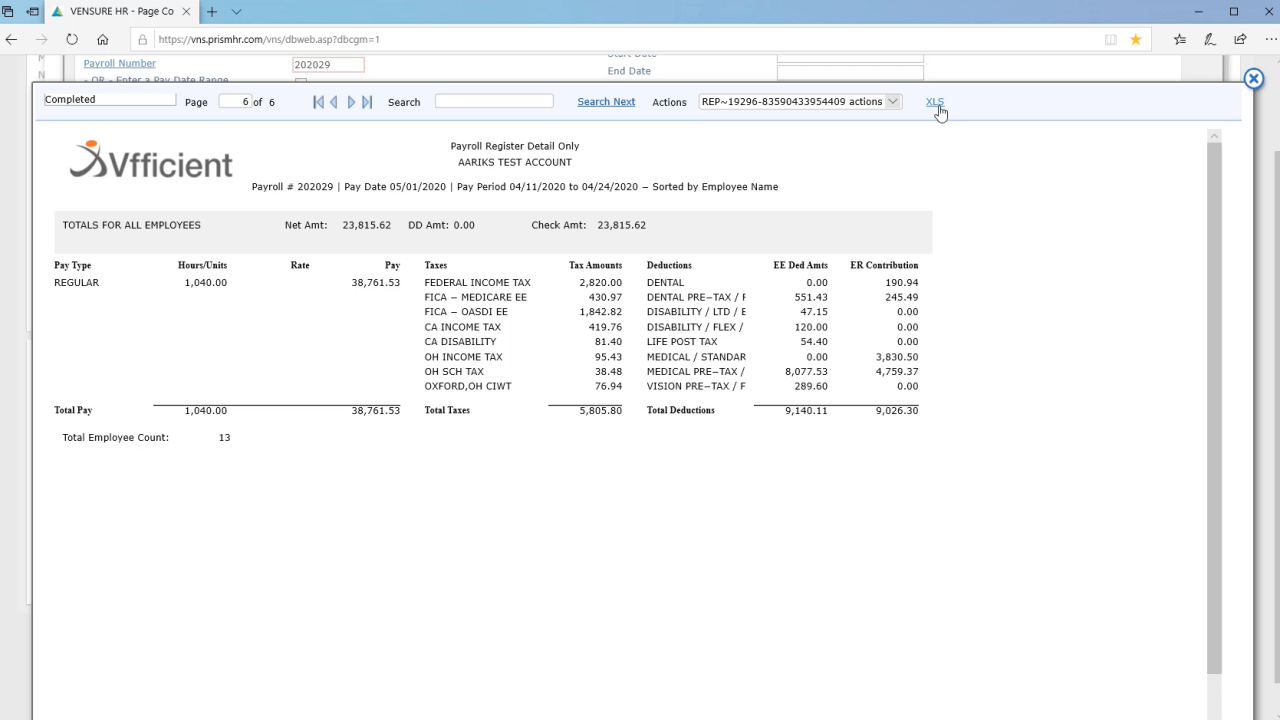
Task: Go to next report page
Action: (x=351, y=102)
